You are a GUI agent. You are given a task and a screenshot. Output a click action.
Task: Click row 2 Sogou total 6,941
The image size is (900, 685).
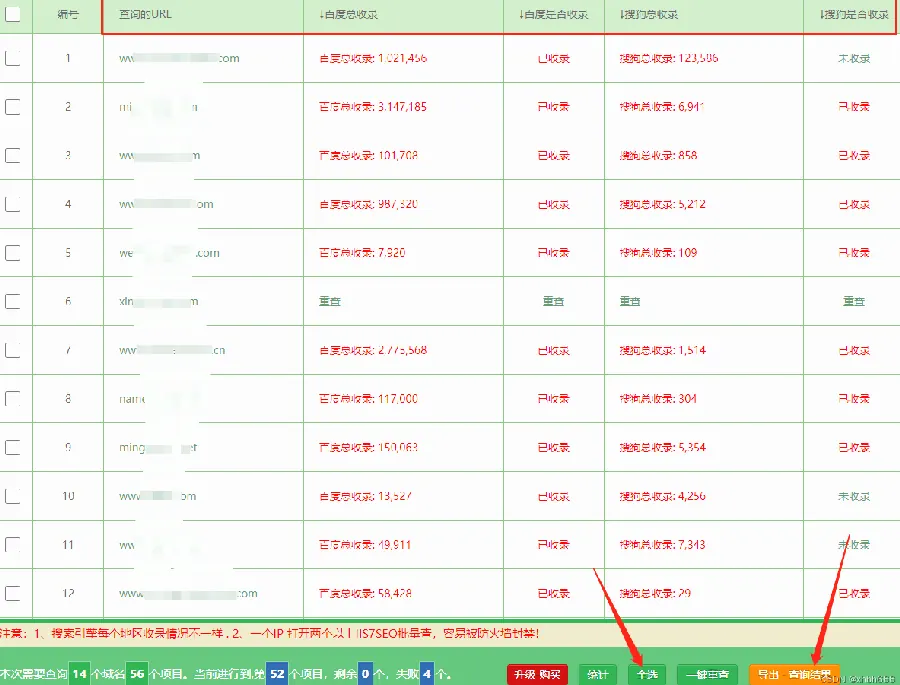point(662,107)
